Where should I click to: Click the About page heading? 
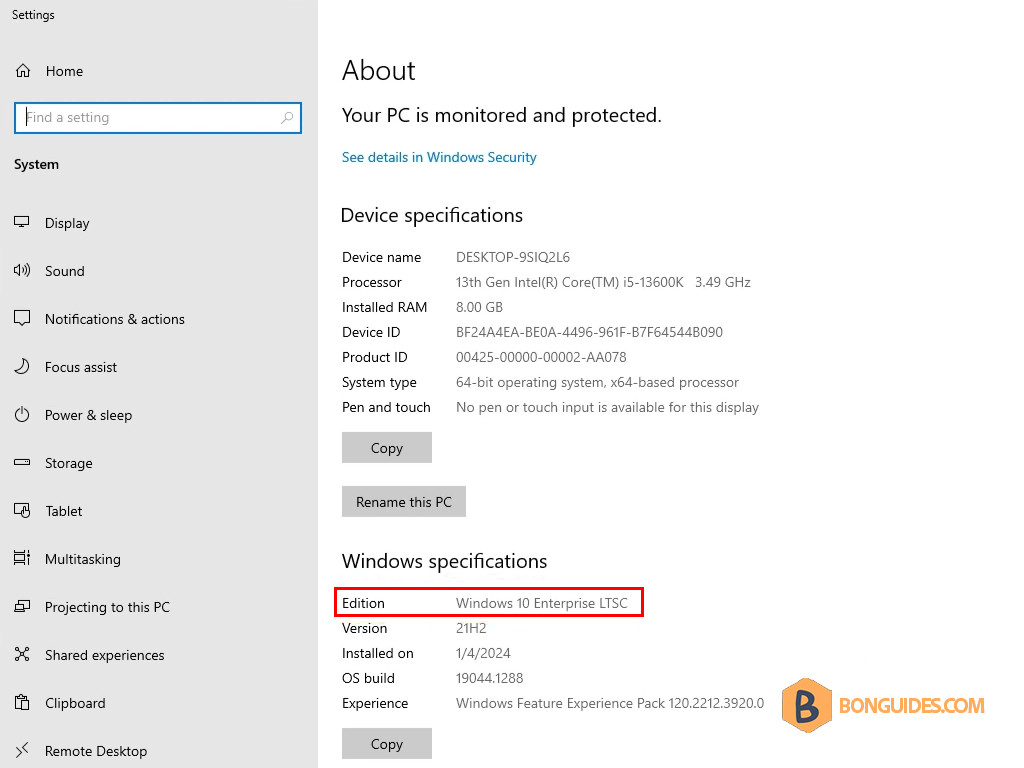[379, 71]
